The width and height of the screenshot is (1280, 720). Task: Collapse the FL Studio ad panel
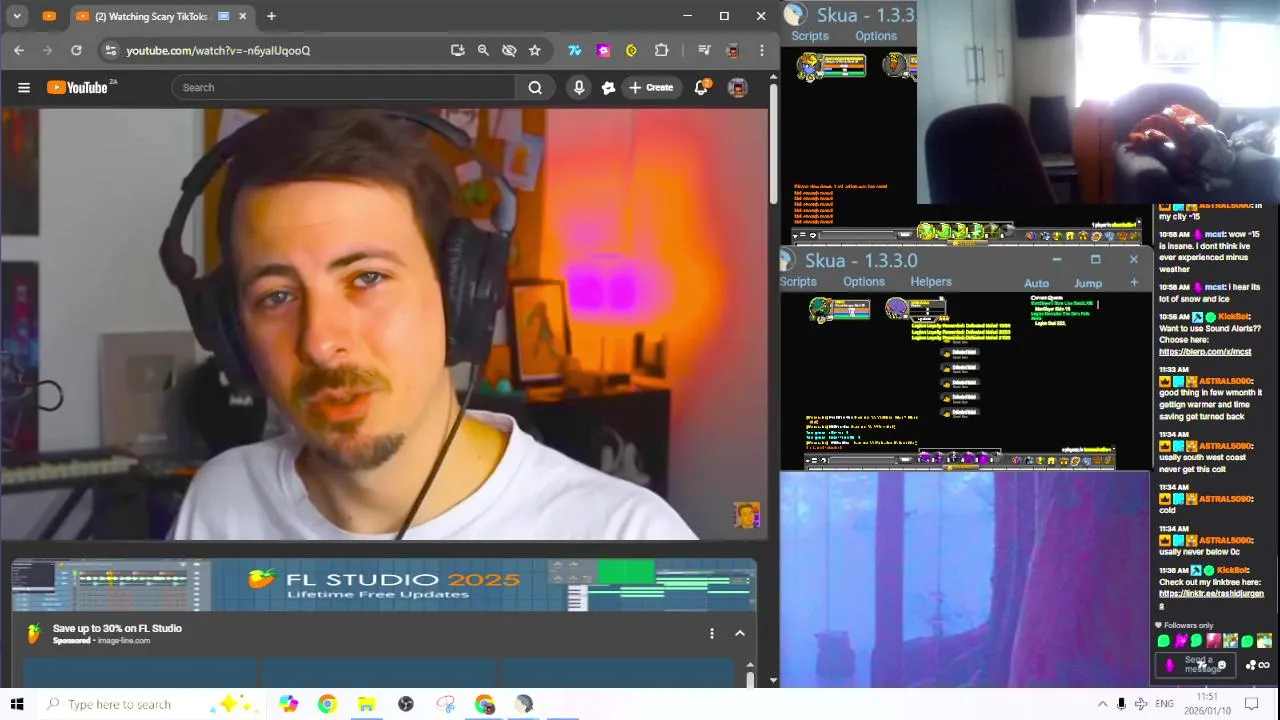tap(740, 633)
